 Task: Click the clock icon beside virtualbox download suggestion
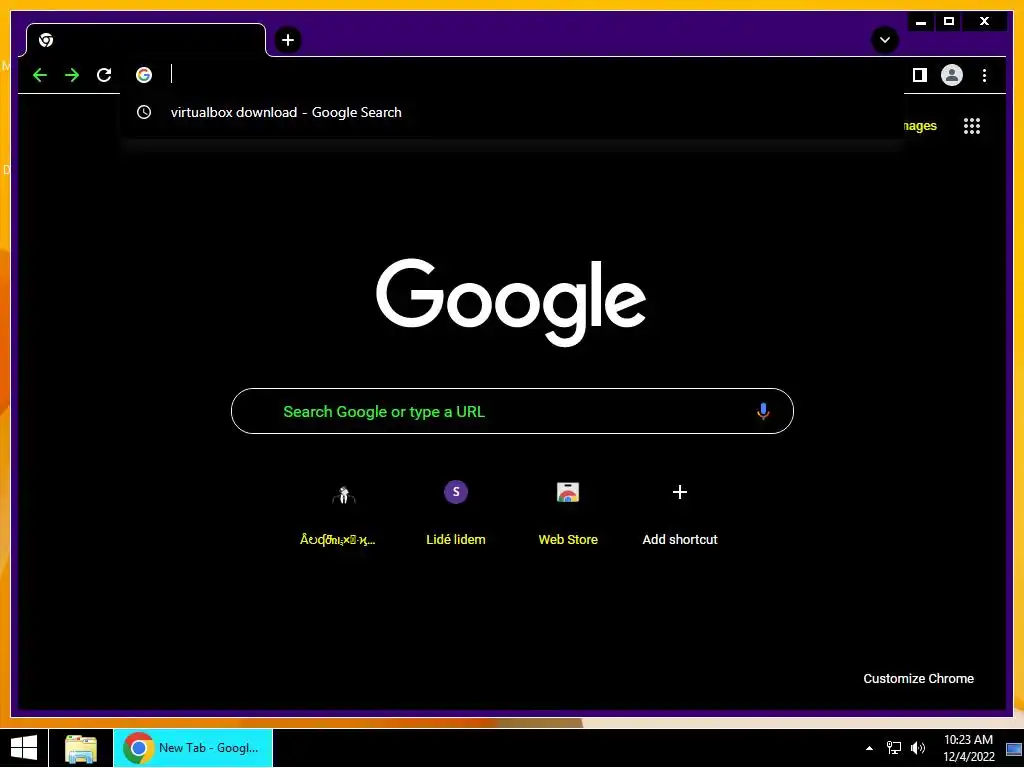[x=144, y=112]
